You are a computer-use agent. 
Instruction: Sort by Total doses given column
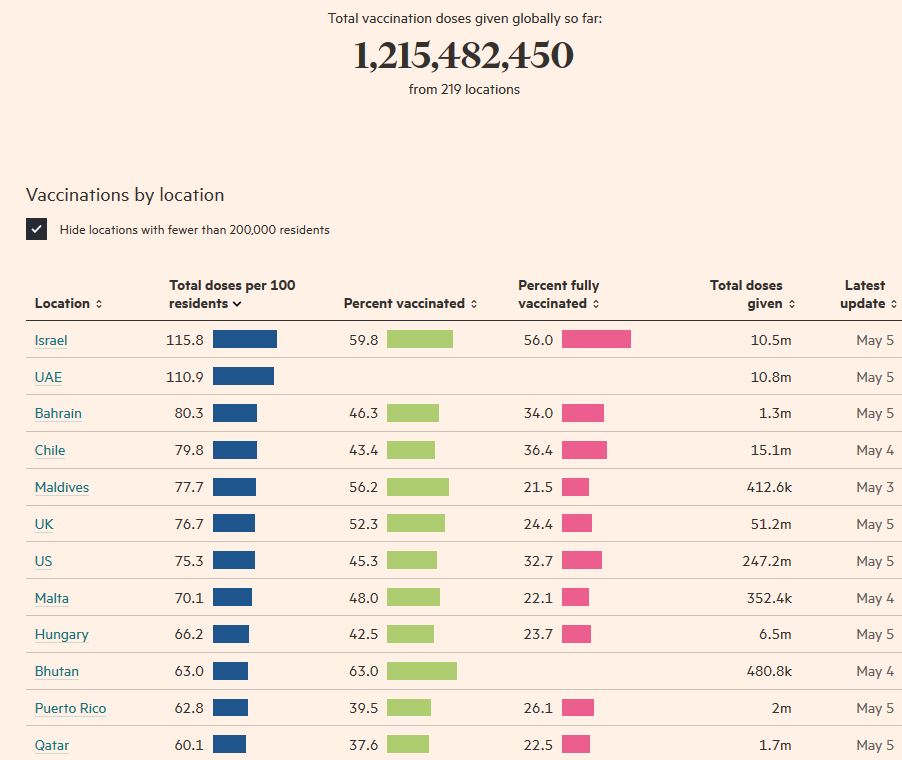tap(752, 294)
